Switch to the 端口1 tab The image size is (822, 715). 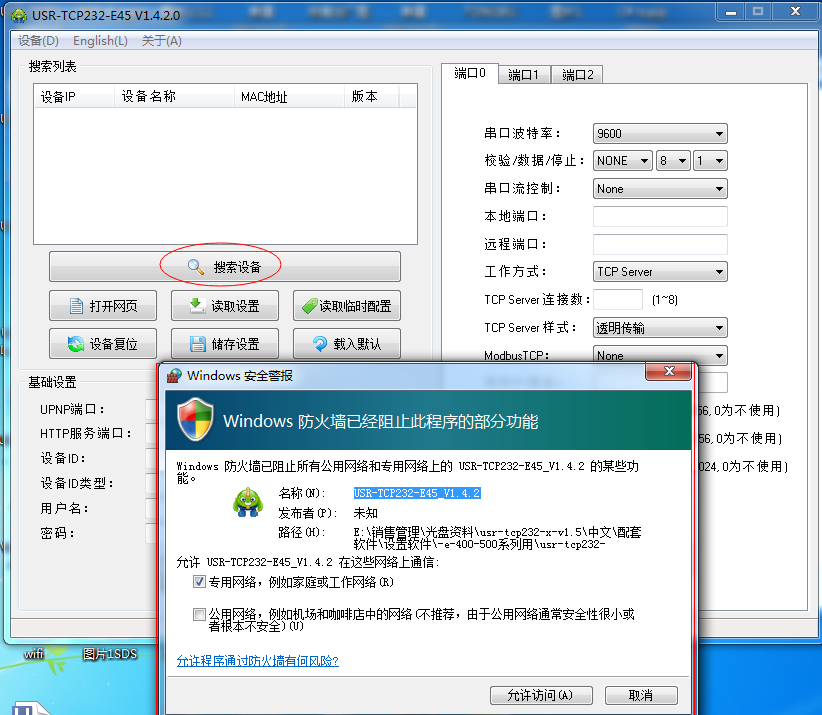(x=523, y=75)
